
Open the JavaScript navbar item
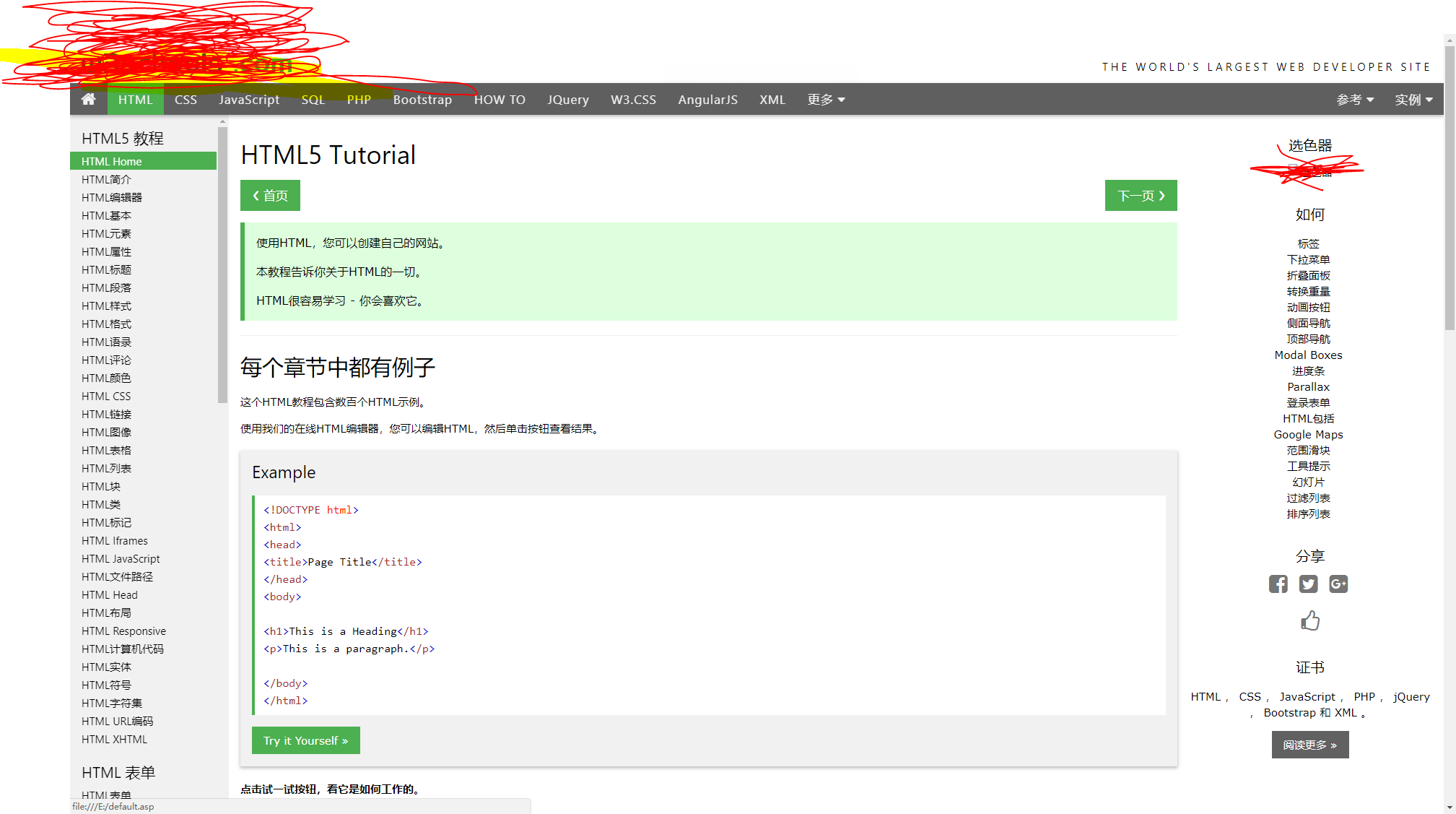tap(249, 100)
